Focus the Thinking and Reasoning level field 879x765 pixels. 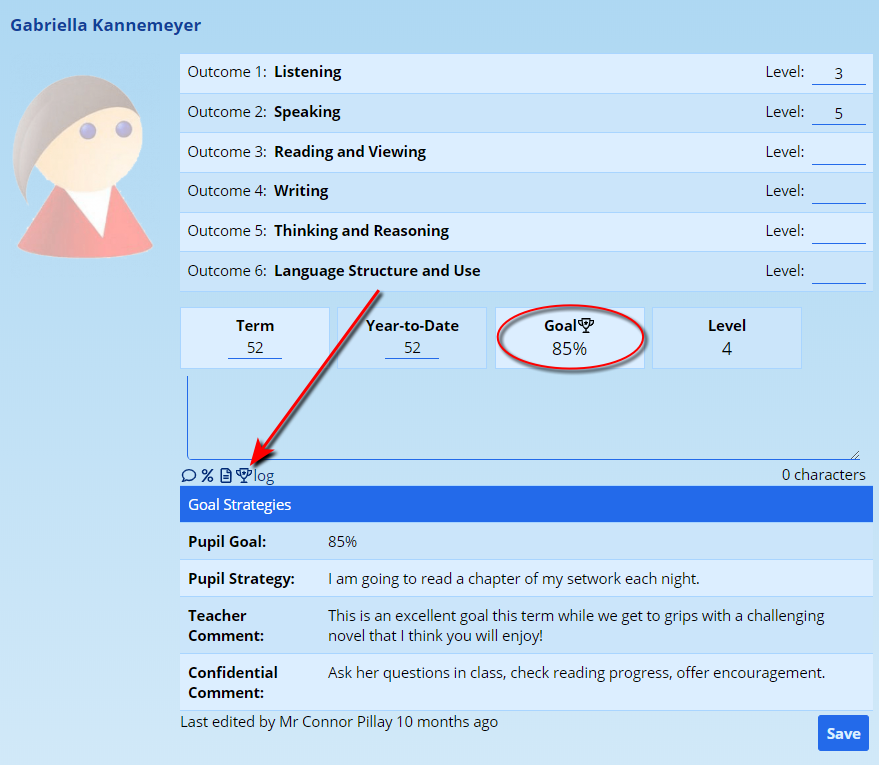pyautogui.click(x=838, y=231)
